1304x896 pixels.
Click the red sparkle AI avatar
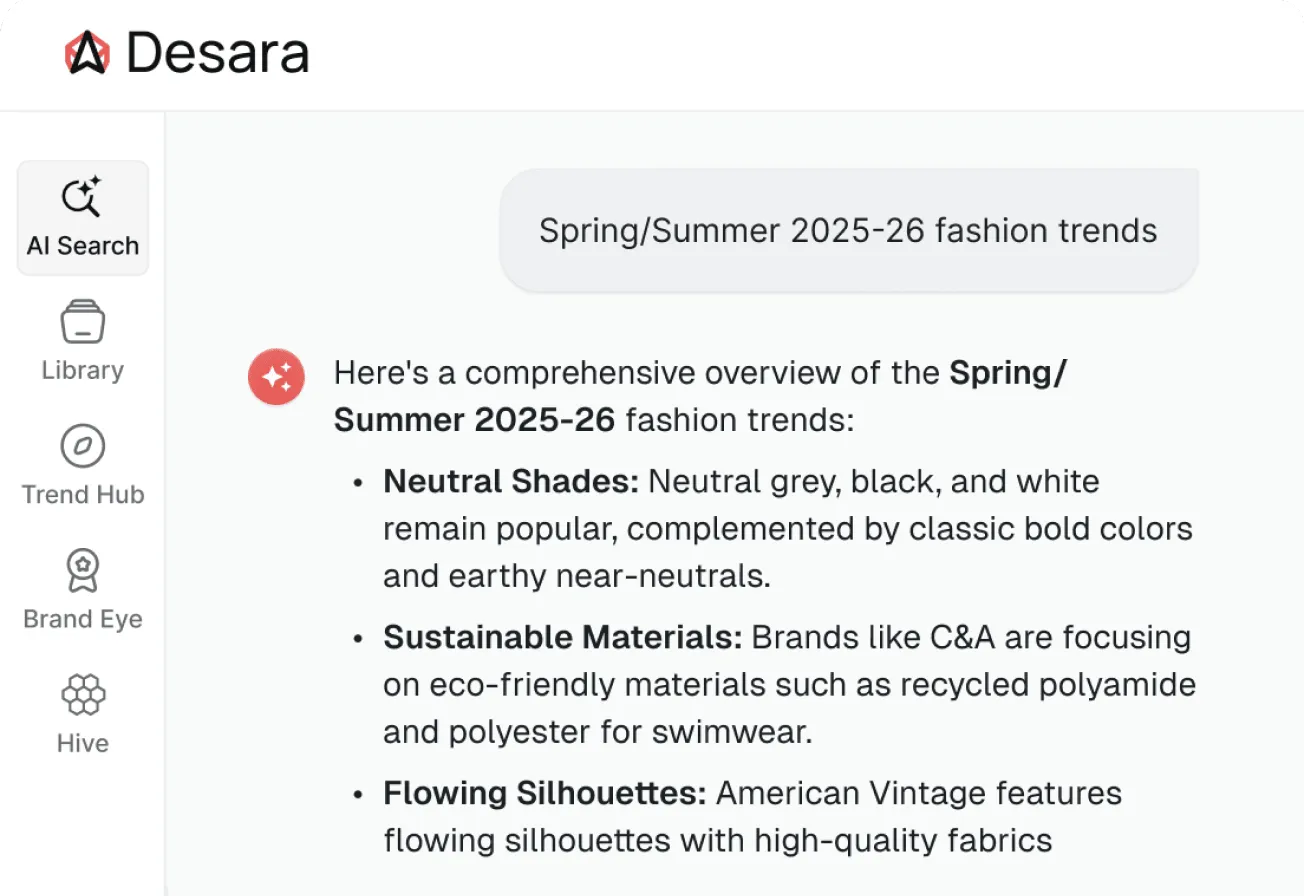click(x=276, y=377)
